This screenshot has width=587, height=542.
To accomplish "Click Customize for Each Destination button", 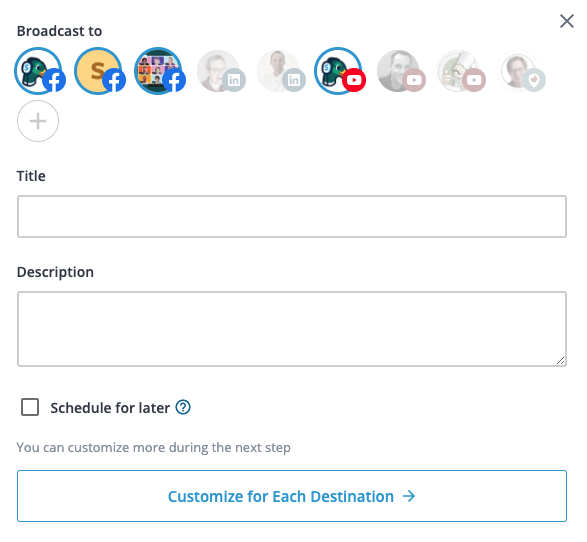I will coord(292,496).
